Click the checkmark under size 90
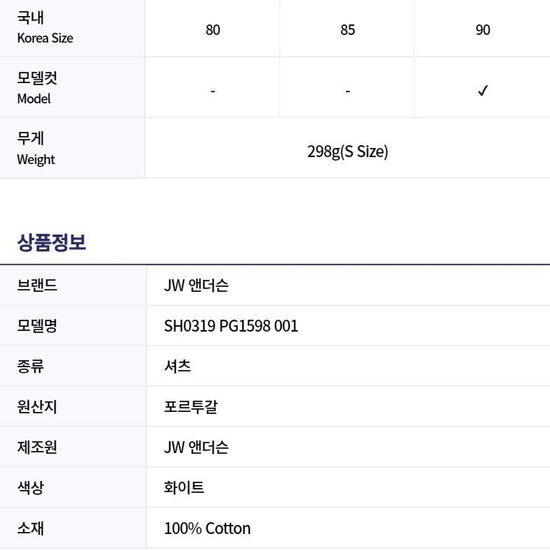Viewport: 550px width, 550px height. pyautogui.click(x=483, y=91)
